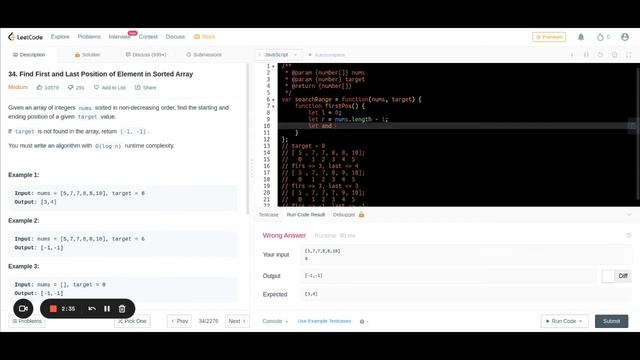This screenshot has height=360, width=640.
Task: Open the user profile avatar
Action: [x=625, y=37]
